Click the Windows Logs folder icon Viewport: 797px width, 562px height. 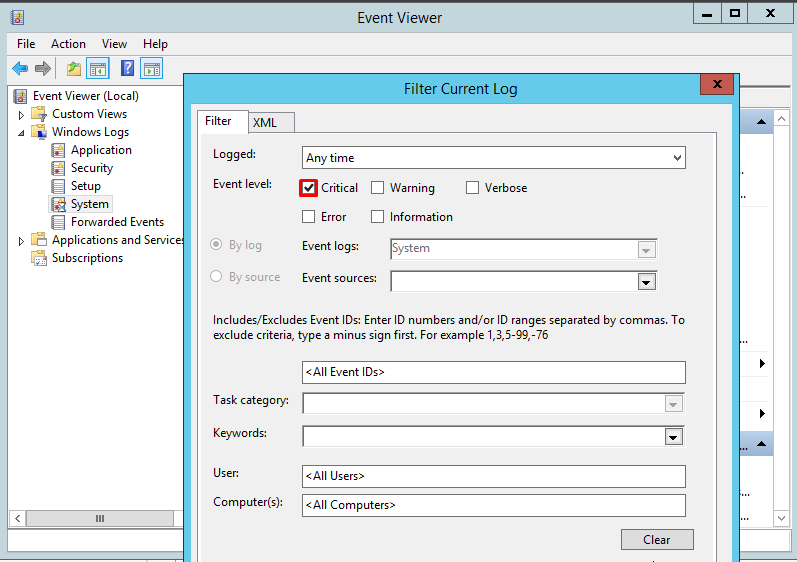[x=39, y=132]
